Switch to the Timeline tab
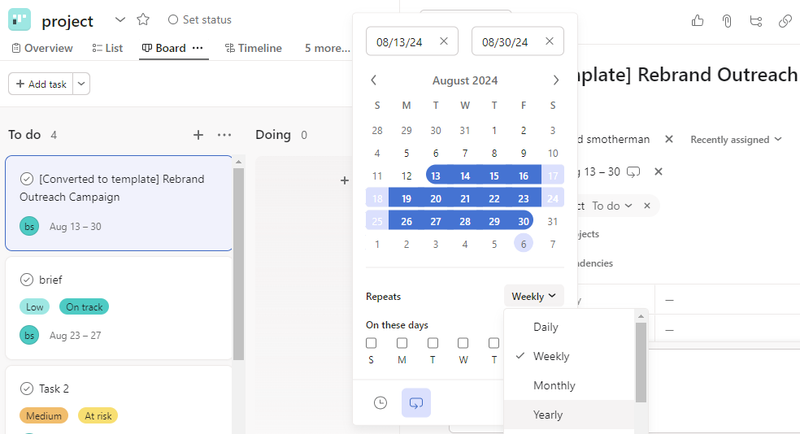 click(x=253, y=48)
